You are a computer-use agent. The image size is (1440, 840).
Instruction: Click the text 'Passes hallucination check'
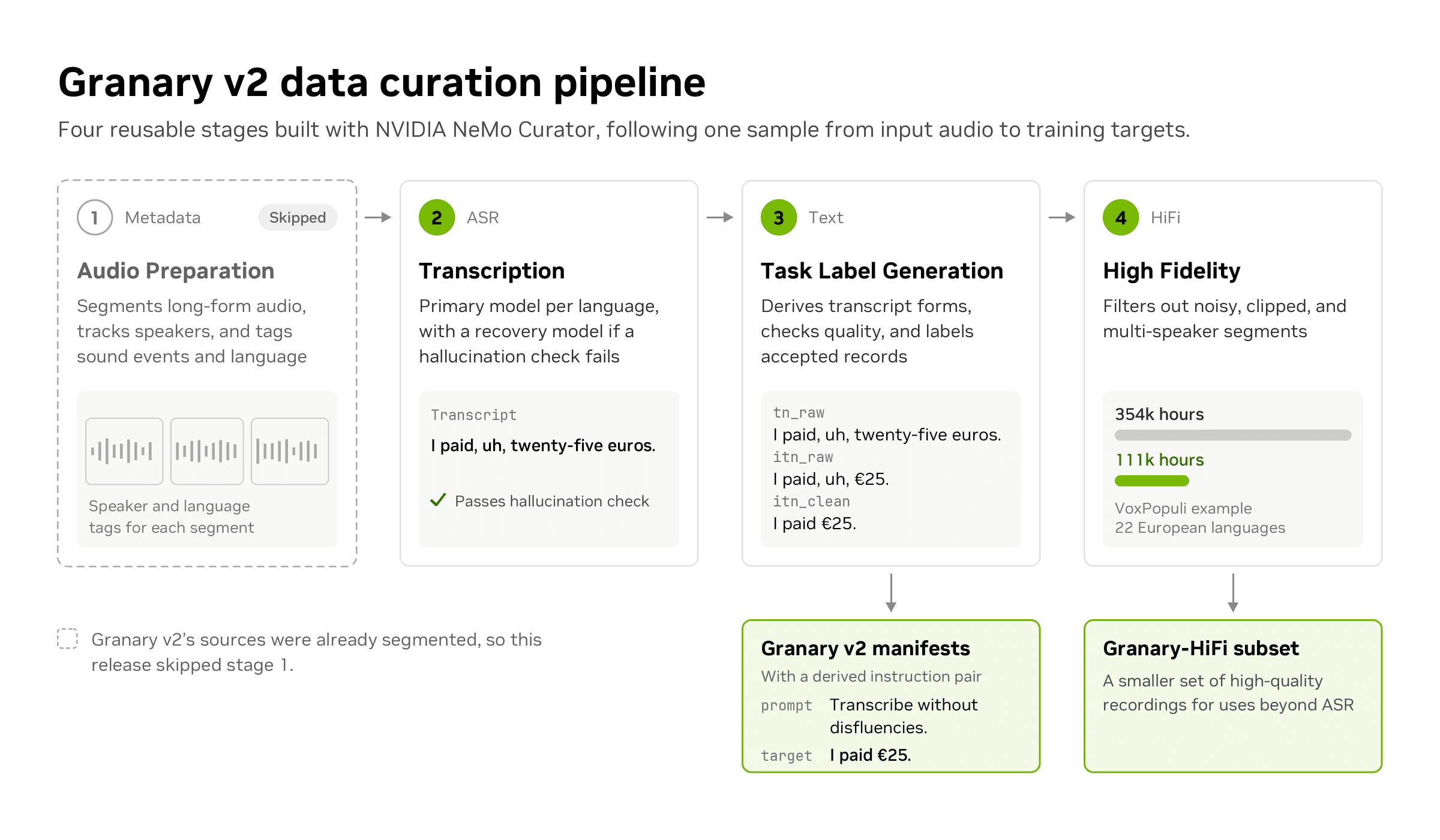pyautogui.click(x=552, y=501)
